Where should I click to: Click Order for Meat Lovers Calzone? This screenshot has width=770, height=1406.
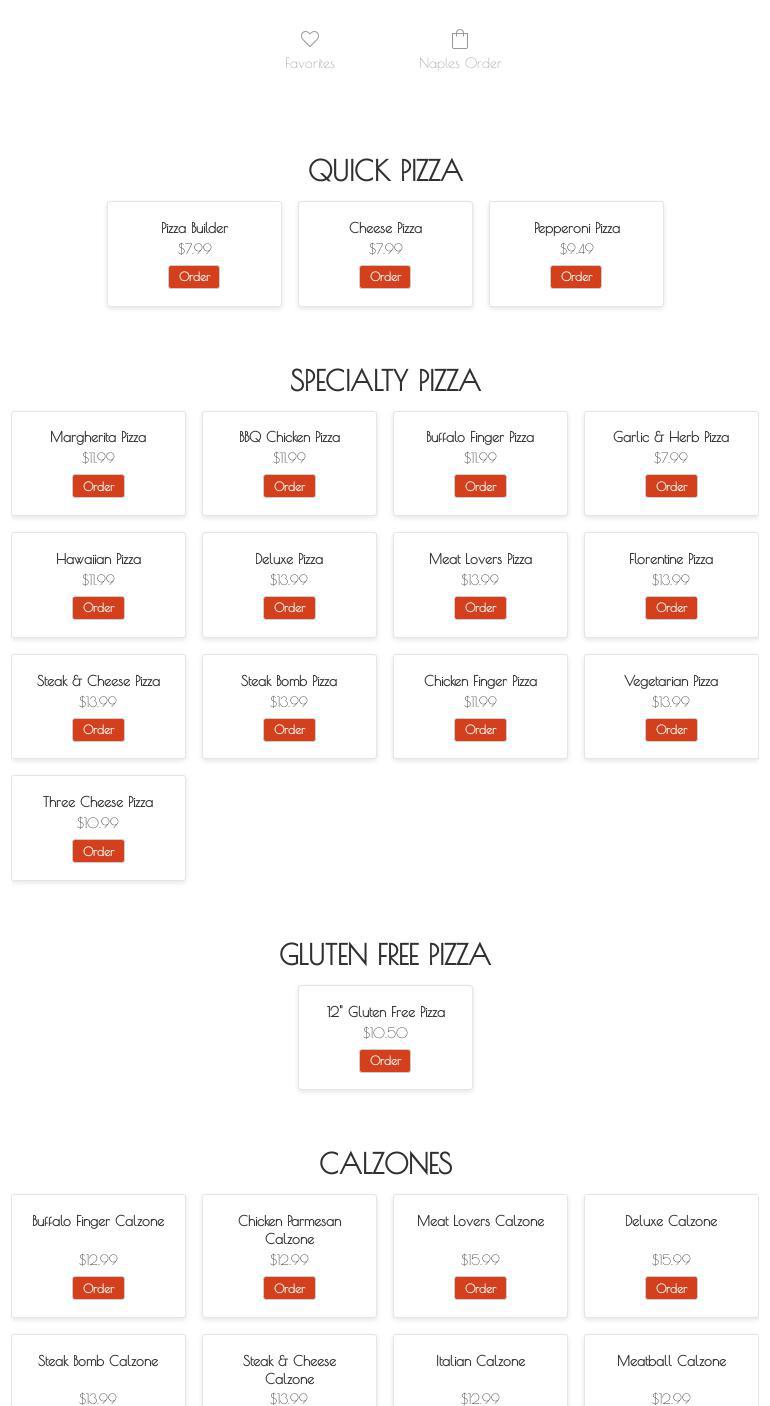coord(480,1288)
